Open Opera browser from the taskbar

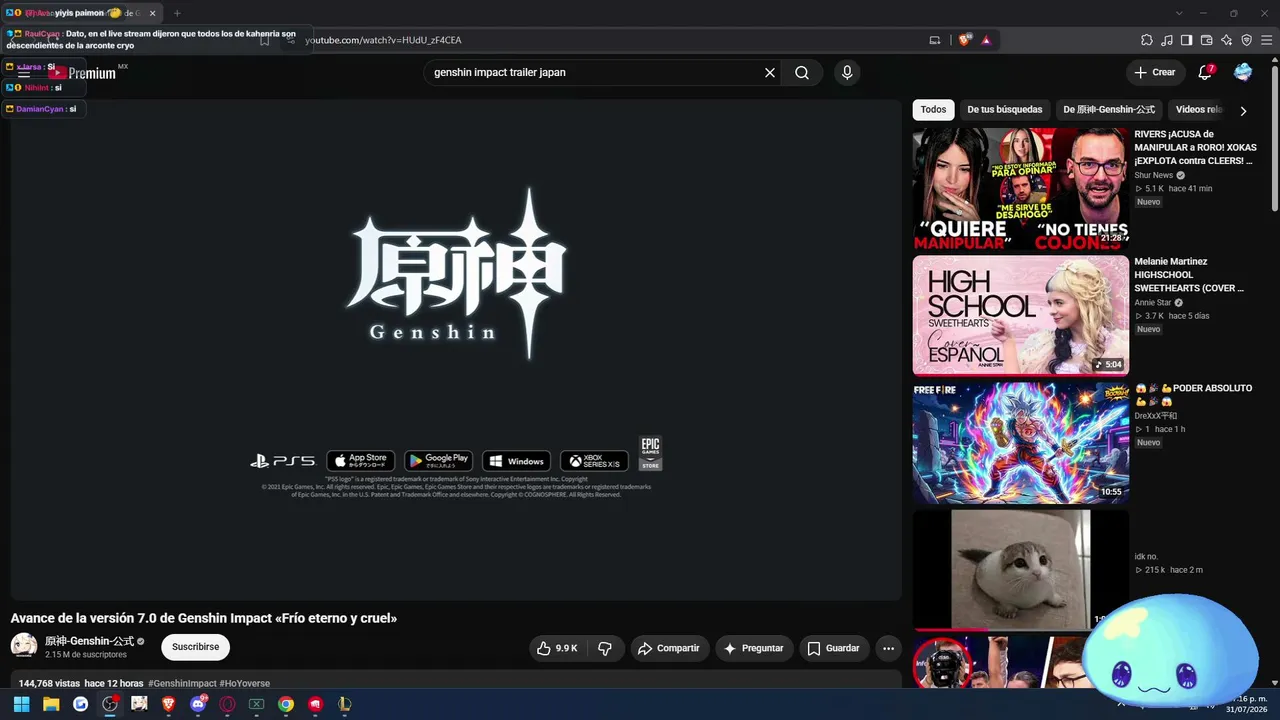click(x=227, y=704)
